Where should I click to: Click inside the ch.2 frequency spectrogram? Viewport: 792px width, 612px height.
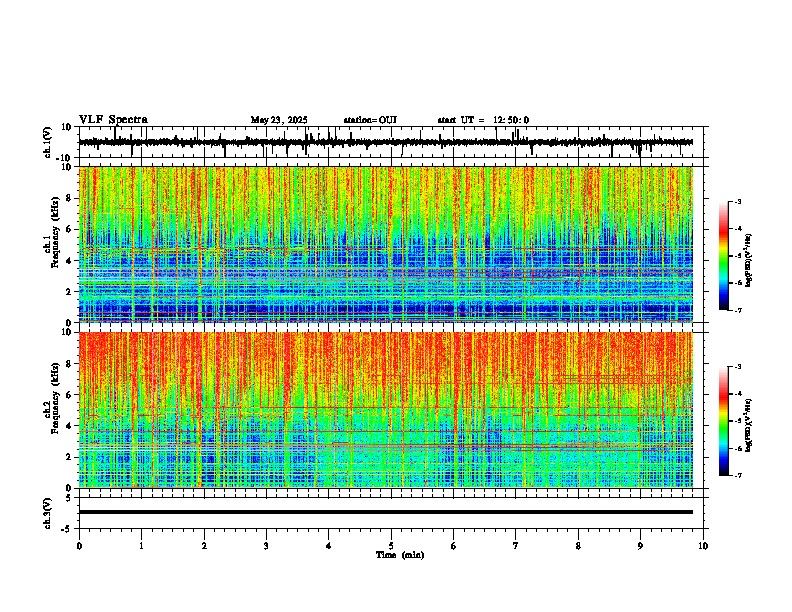pyautogui.click(x=386, y=410)
